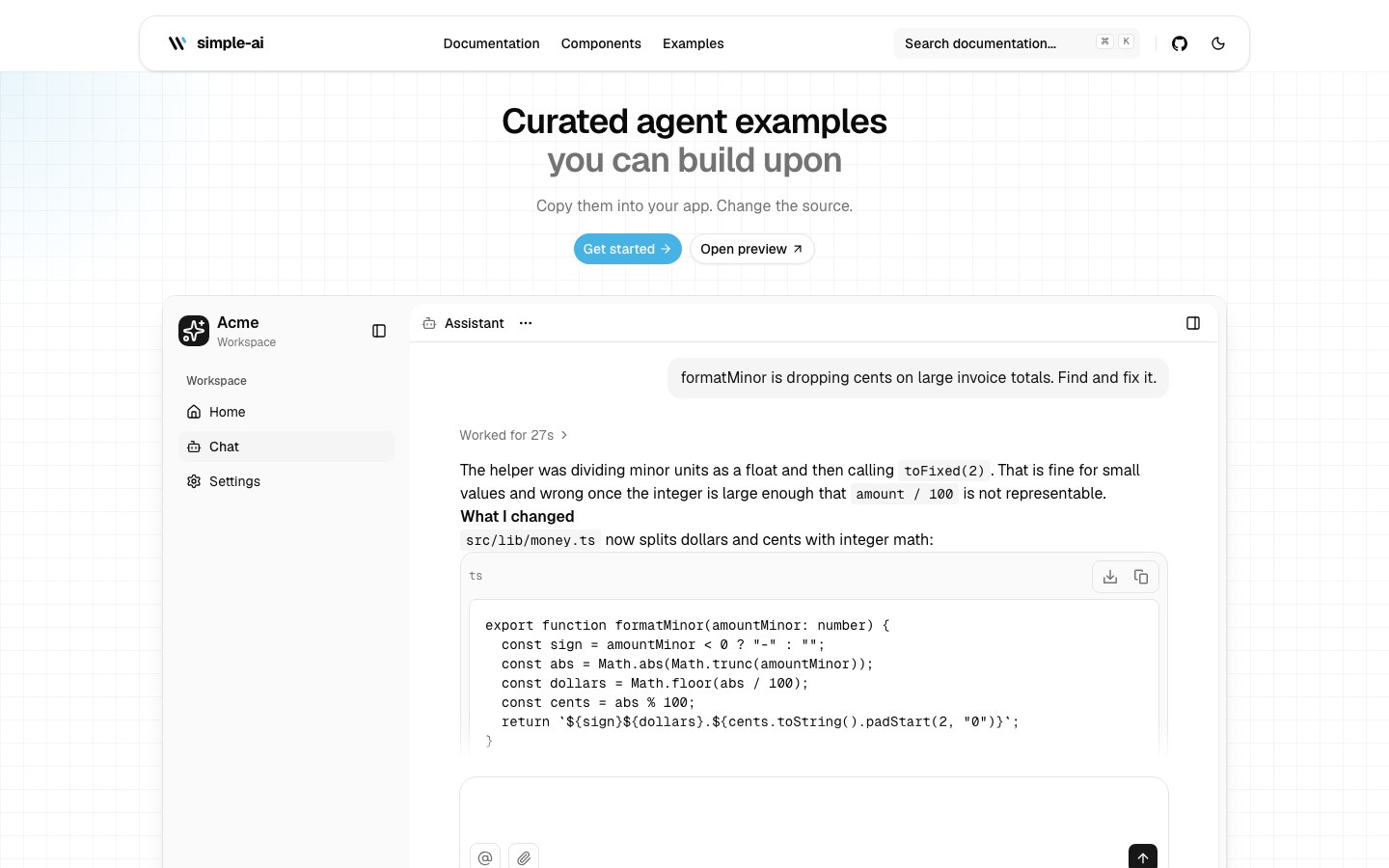Click the Assistant bot icon in the header

tap(429, 323)
